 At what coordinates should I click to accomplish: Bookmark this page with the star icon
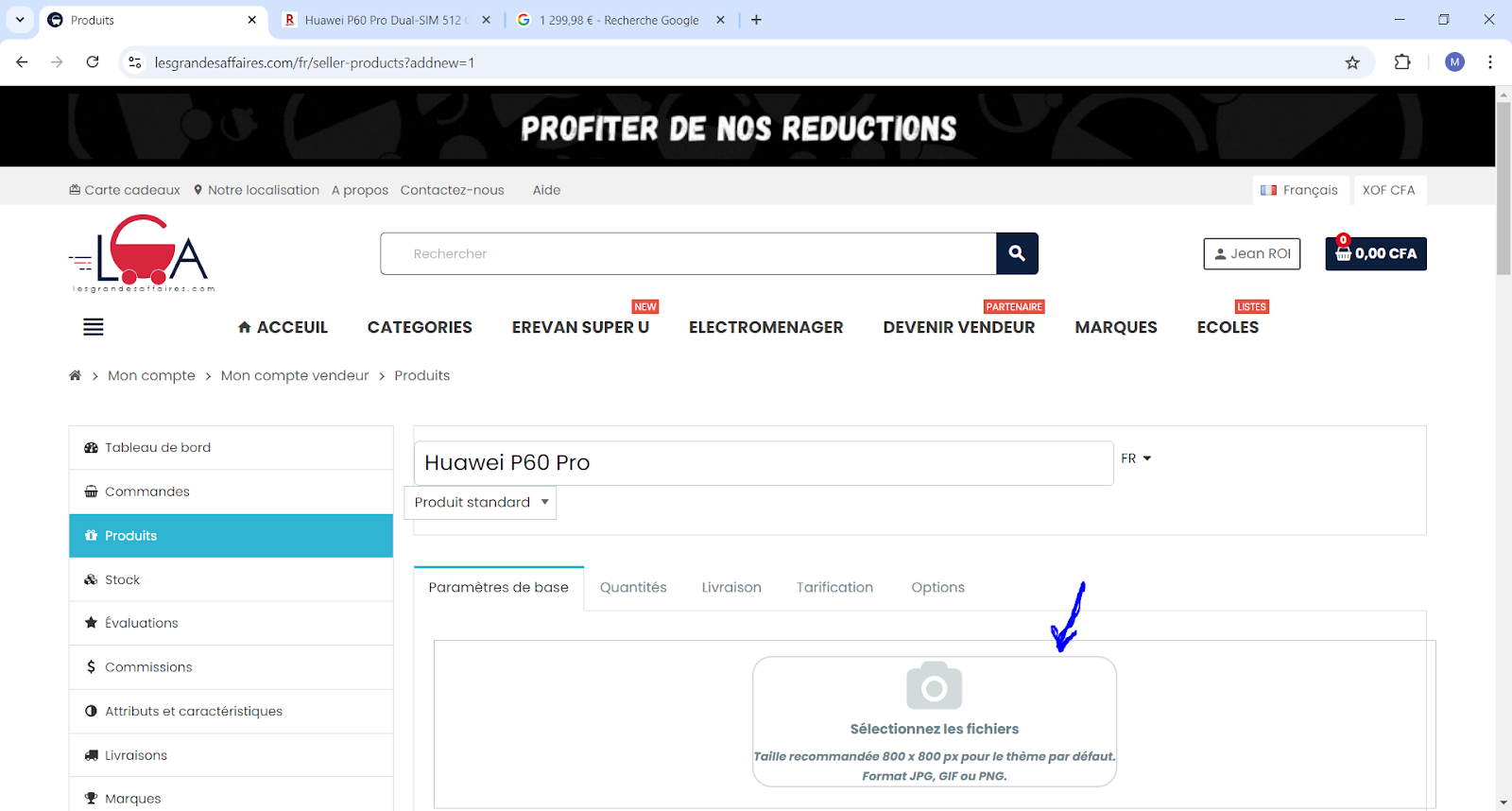tap(1352, 62)
